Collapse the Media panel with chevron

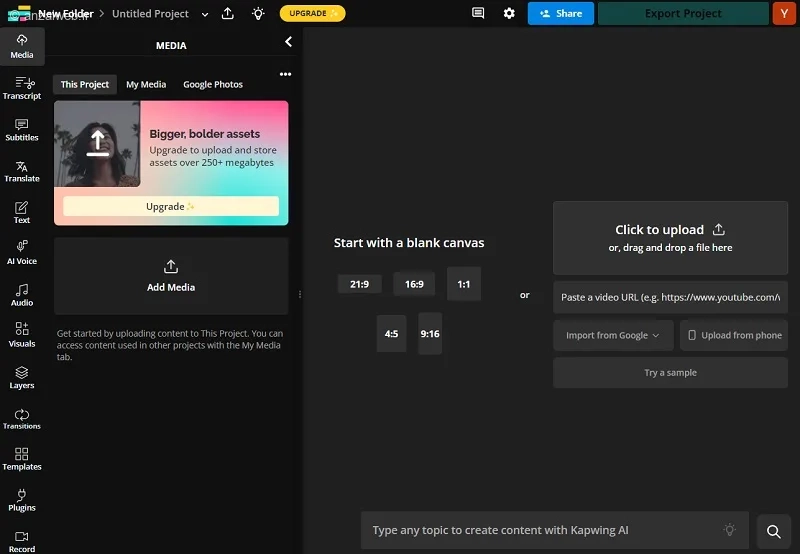tap(288, 42)
